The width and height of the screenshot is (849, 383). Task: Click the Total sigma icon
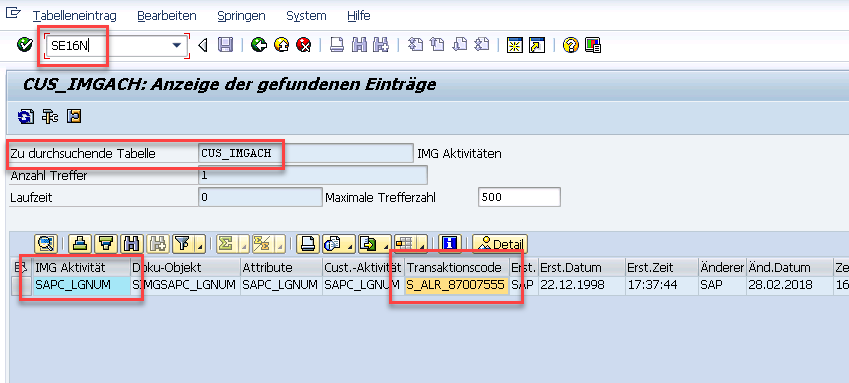click(x=227, y=244)
